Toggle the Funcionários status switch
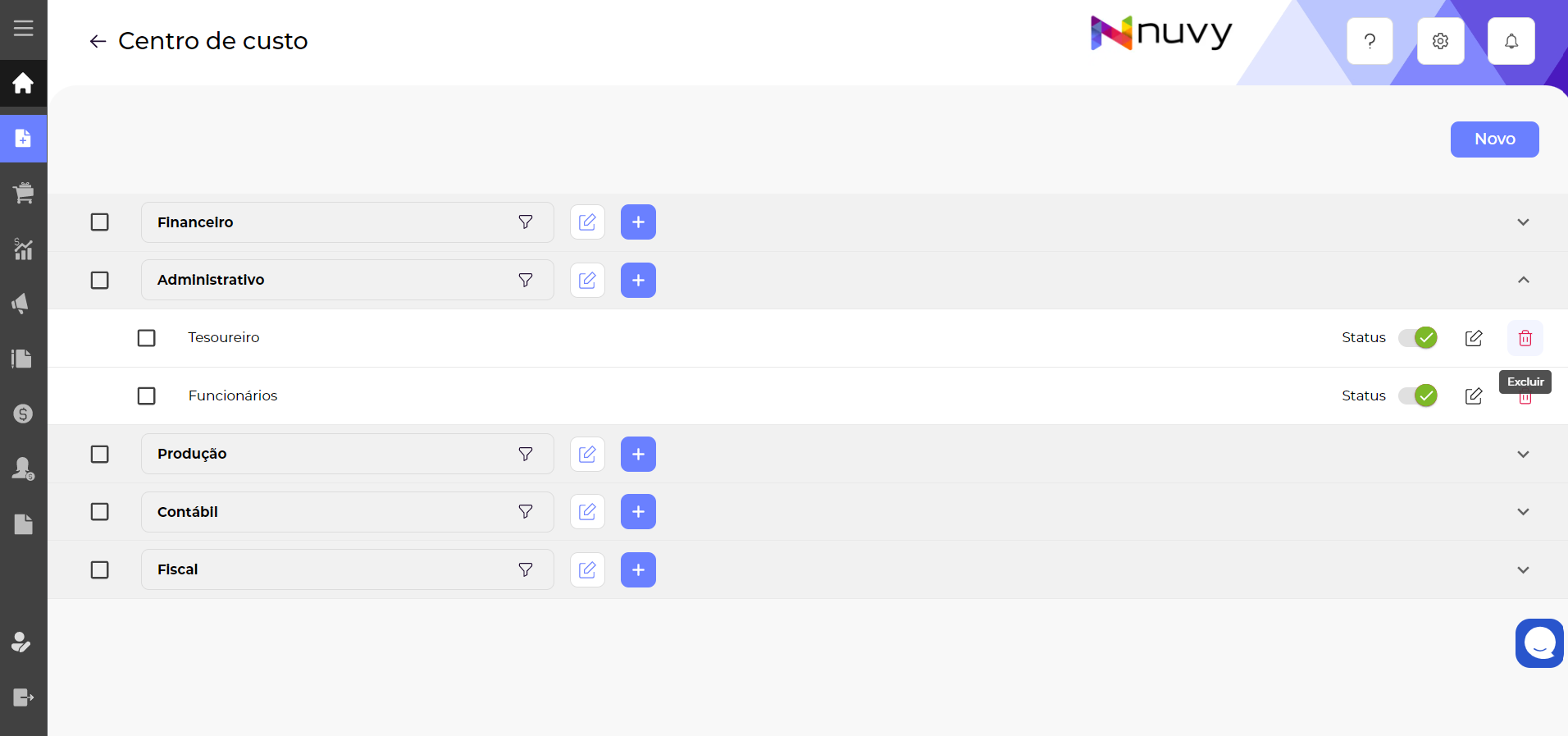1568x736 pixels. point(1418,396)
